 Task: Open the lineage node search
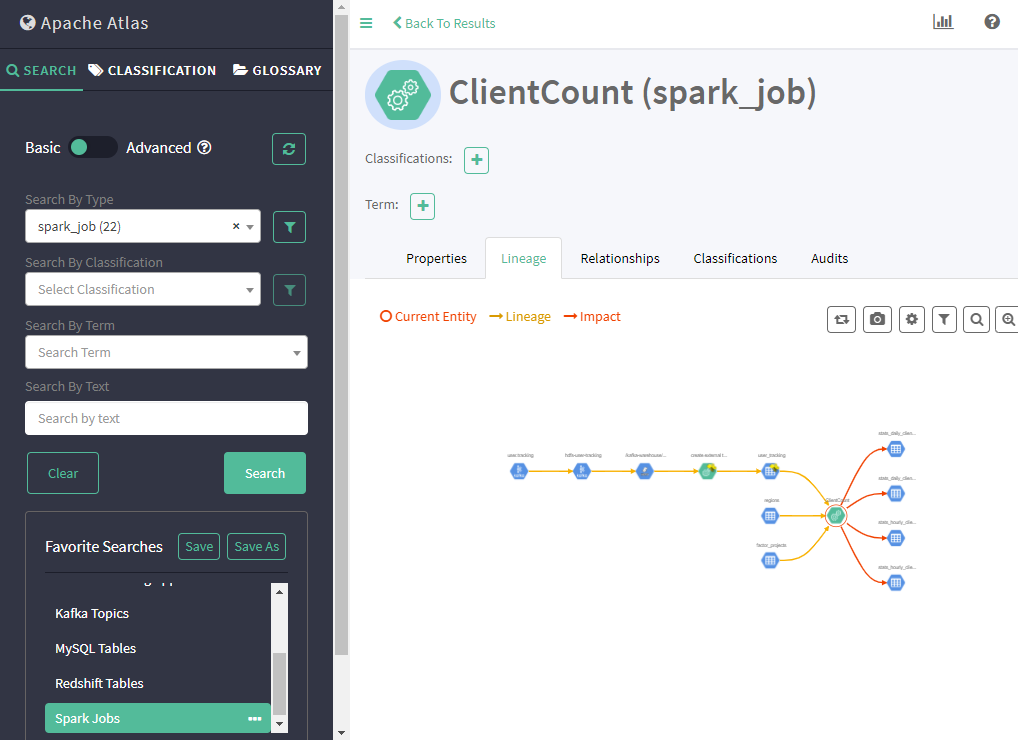[x=976, y=319]
